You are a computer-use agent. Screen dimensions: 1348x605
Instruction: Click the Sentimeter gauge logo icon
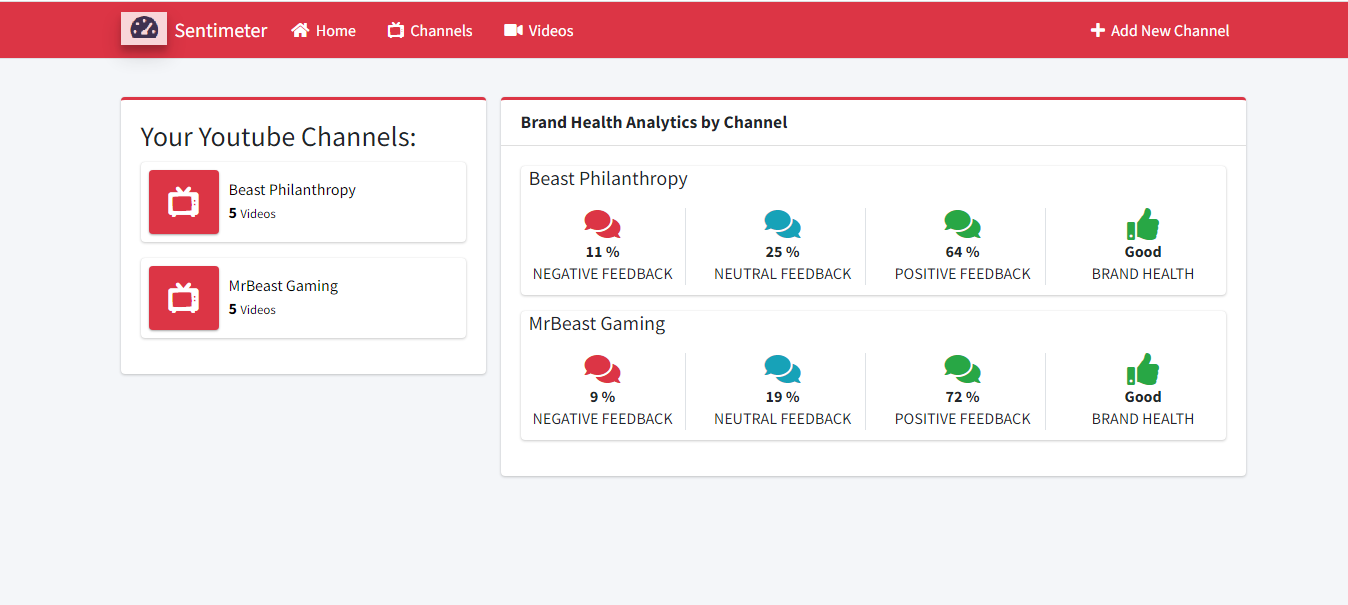pyautogui.click(x=144, y=29)
